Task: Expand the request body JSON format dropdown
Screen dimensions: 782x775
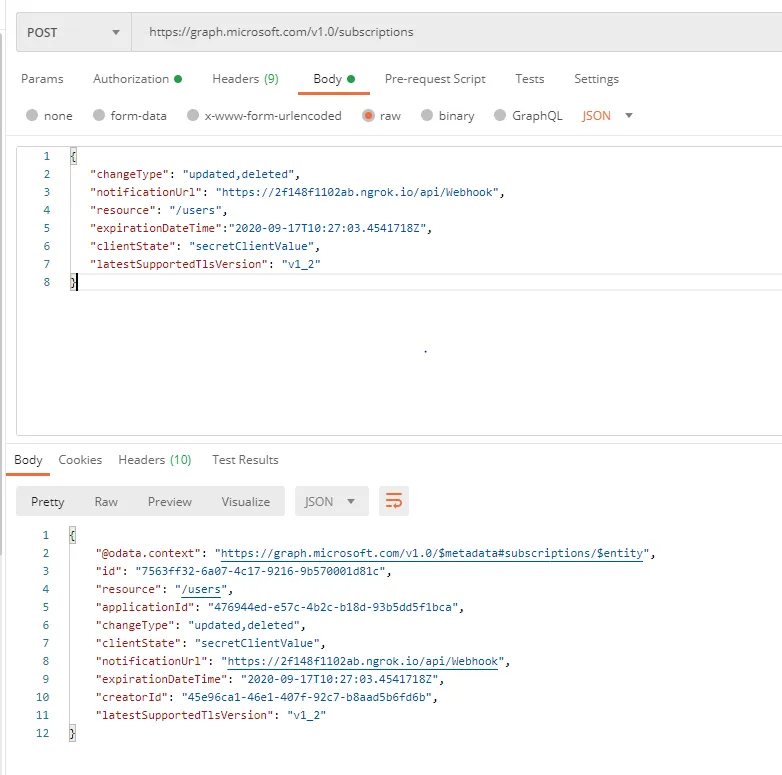Action: (x=608, y=116)
